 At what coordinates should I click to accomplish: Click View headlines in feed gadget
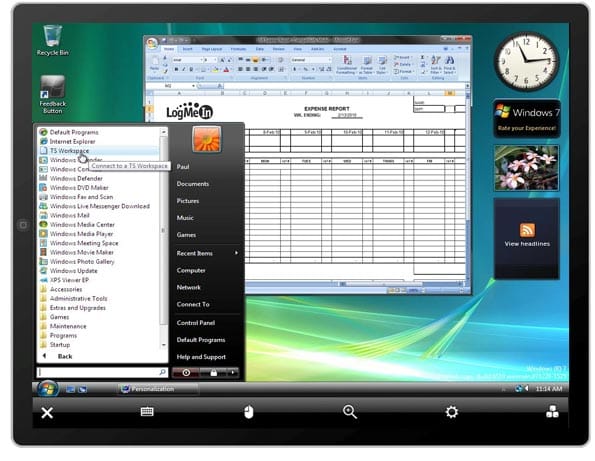coord(527,244)
